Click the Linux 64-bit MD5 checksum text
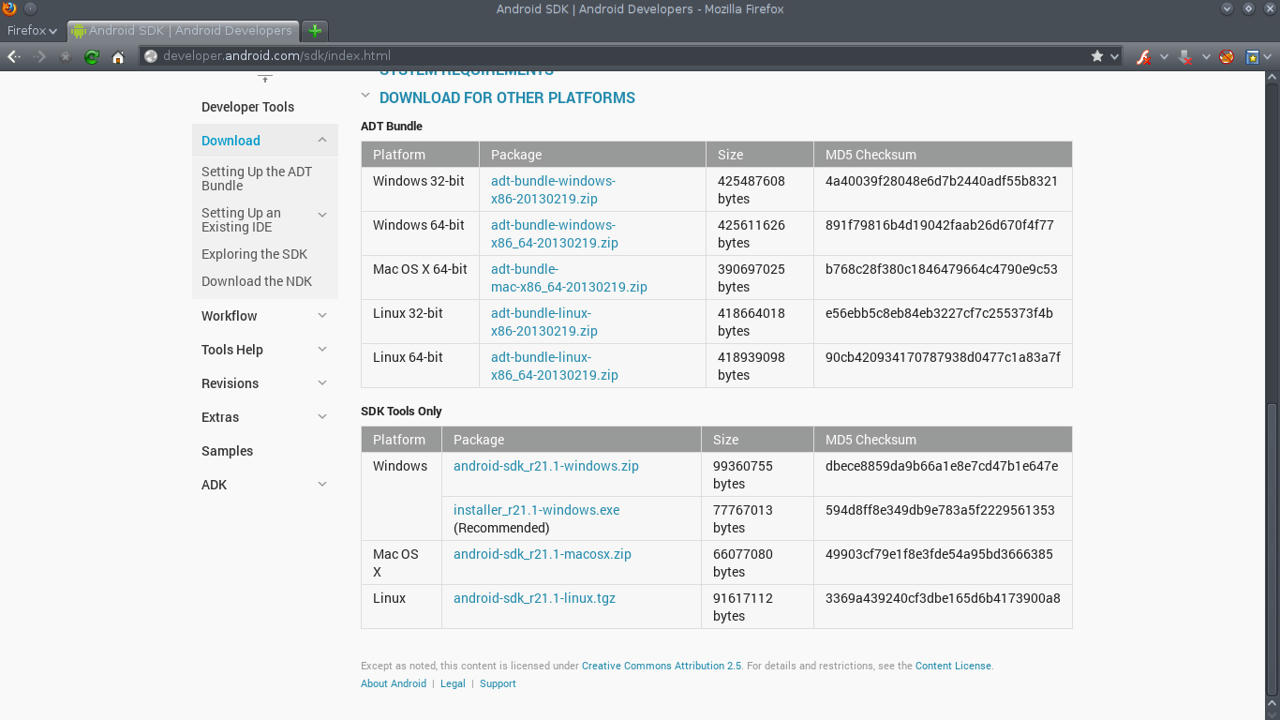Screen dimensions: 1280x720 943,357
